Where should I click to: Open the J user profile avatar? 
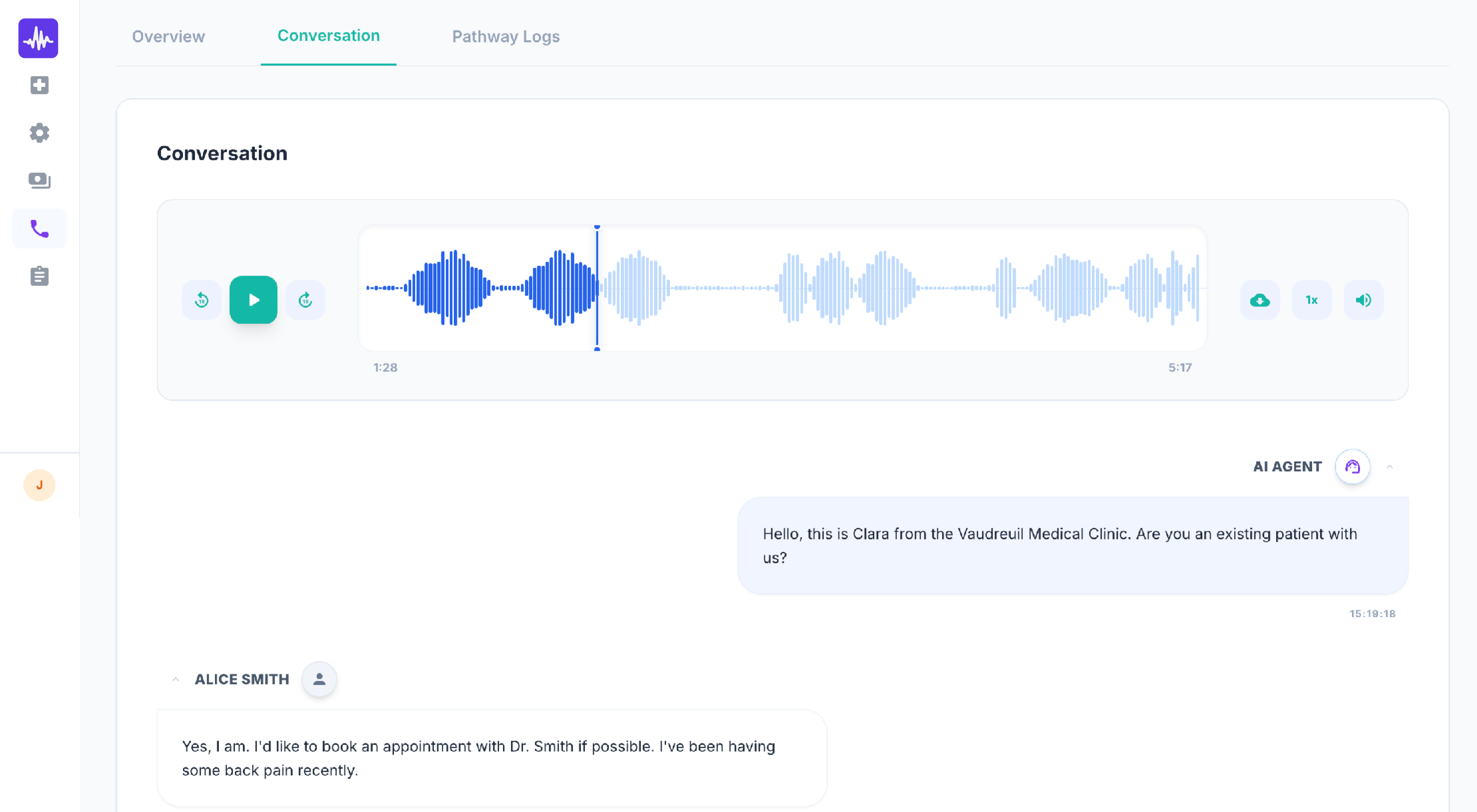pyautogui.click(x=39, y=485)
